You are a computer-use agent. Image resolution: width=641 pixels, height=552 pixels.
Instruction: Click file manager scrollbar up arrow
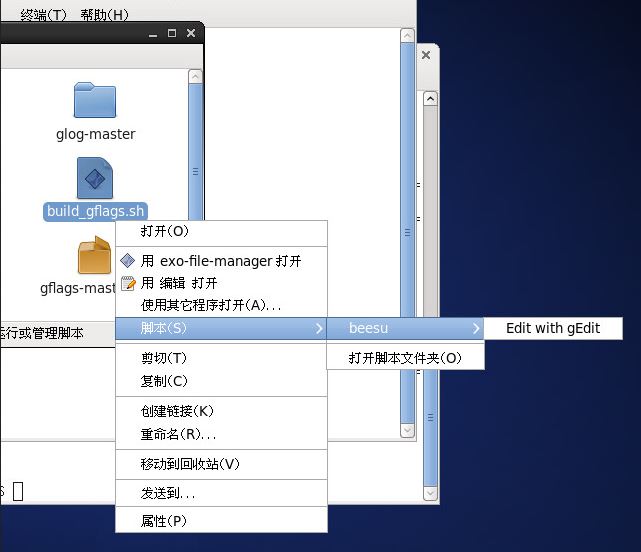[x=195, y=76]
